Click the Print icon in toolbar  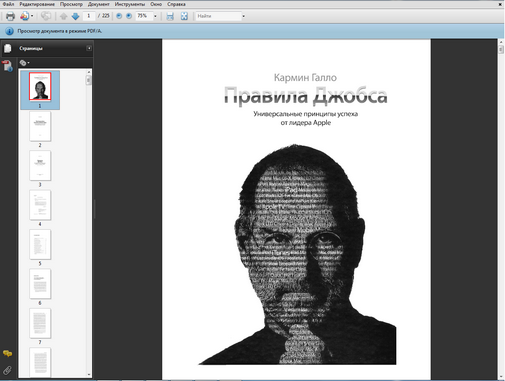click(10, 16)
